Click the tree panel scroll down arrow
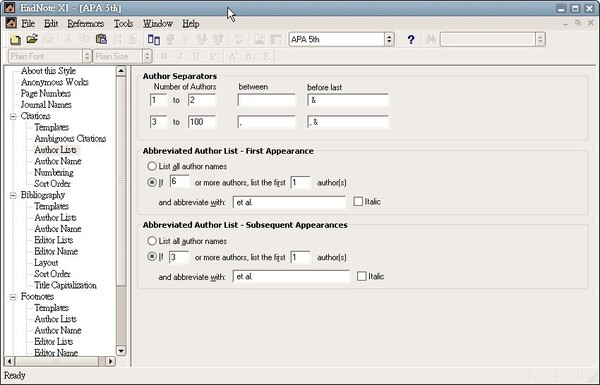 [121, 351]
